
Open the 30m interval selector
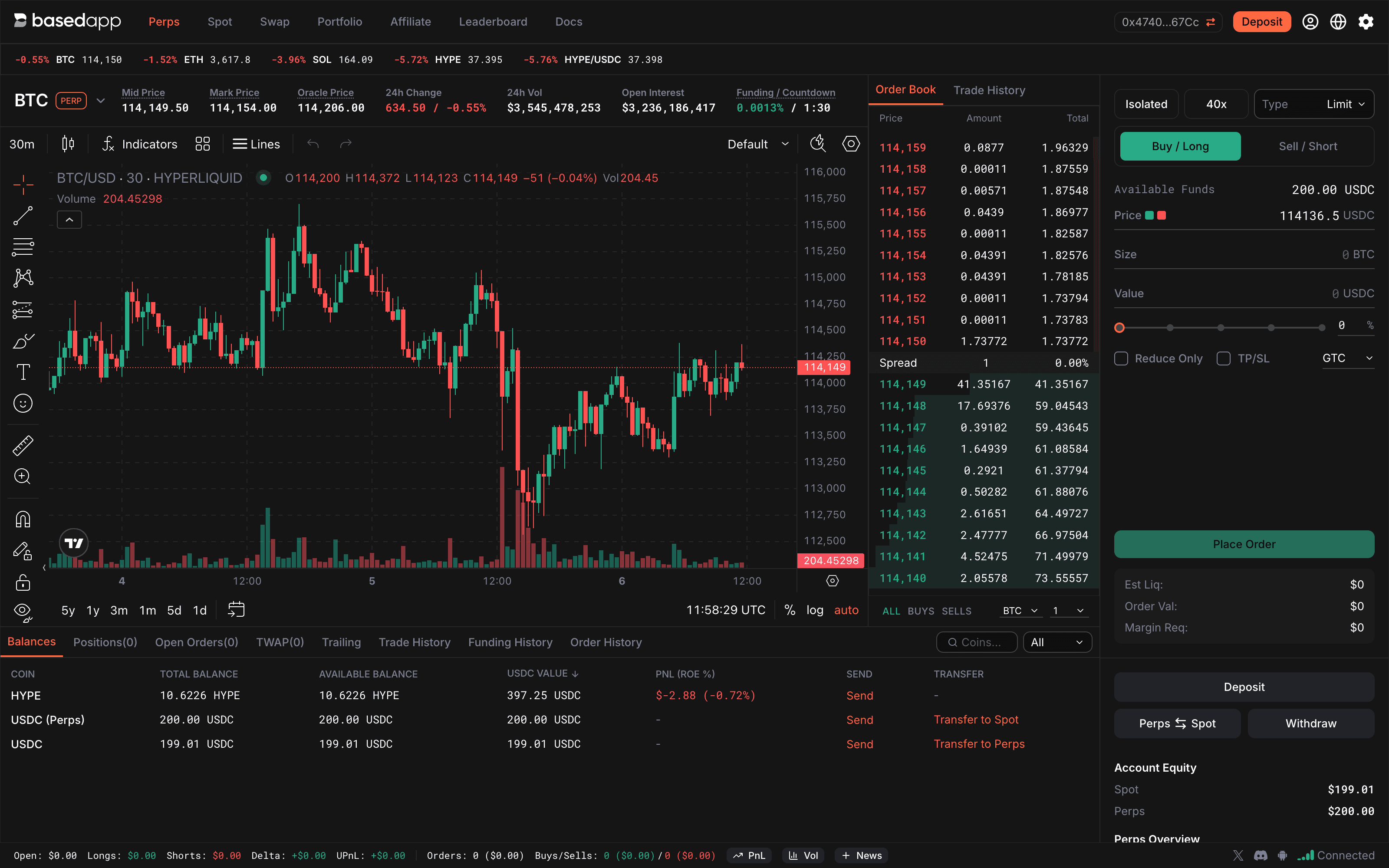22,144
